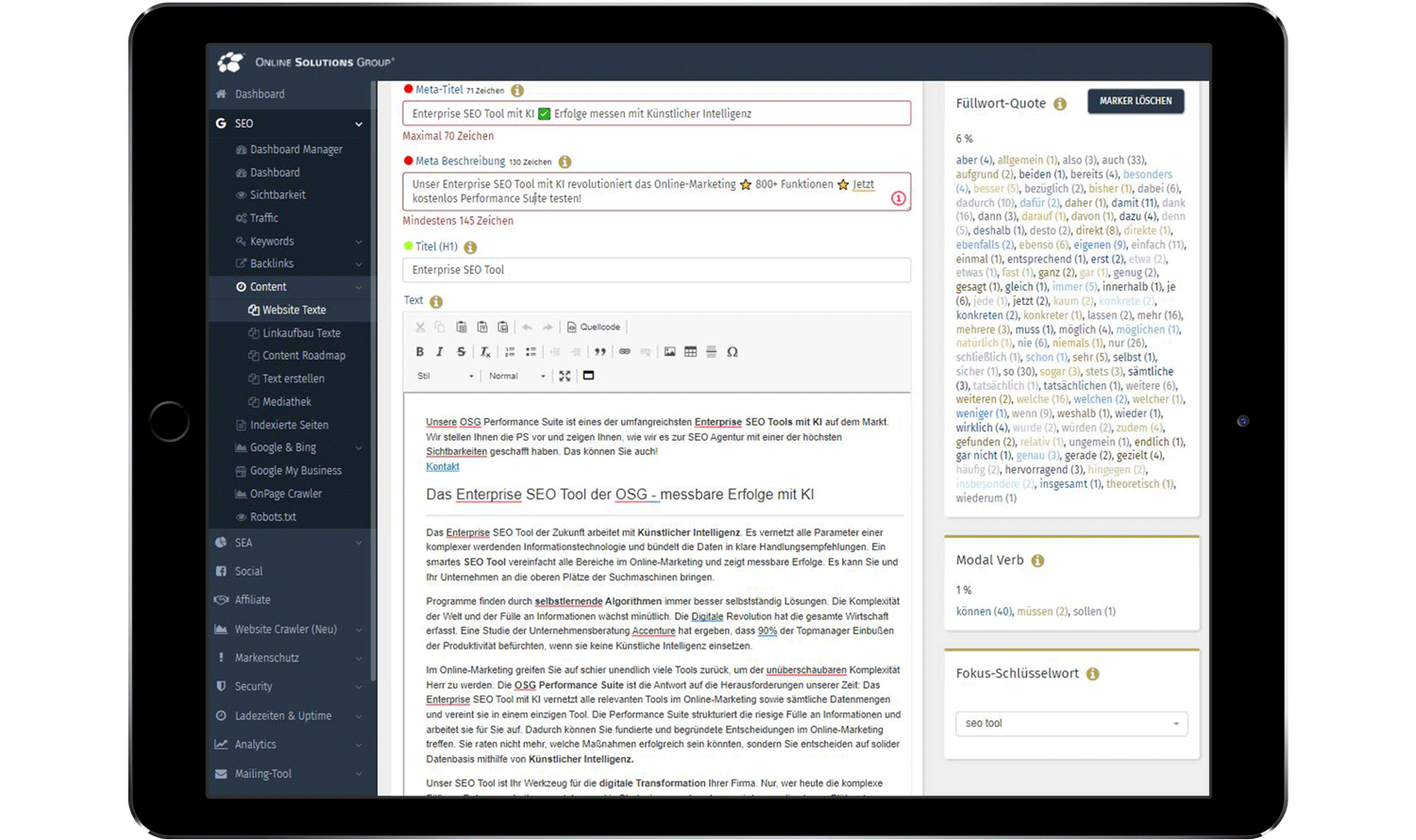Click the info icon beside Füllwort-Quote
The width and height of the screenshot is (1416, 840).
pos(1060,104)
